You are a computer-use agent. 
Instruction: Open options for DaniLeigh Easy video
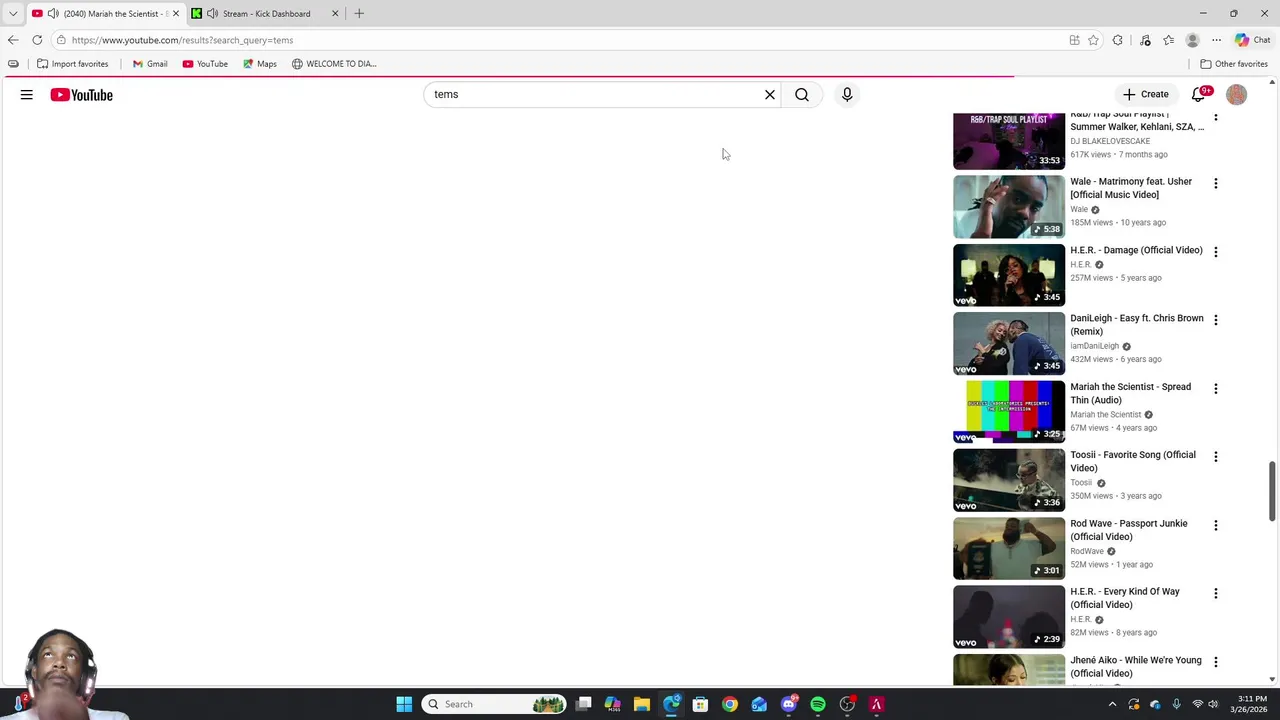[x=1216, y=320]
